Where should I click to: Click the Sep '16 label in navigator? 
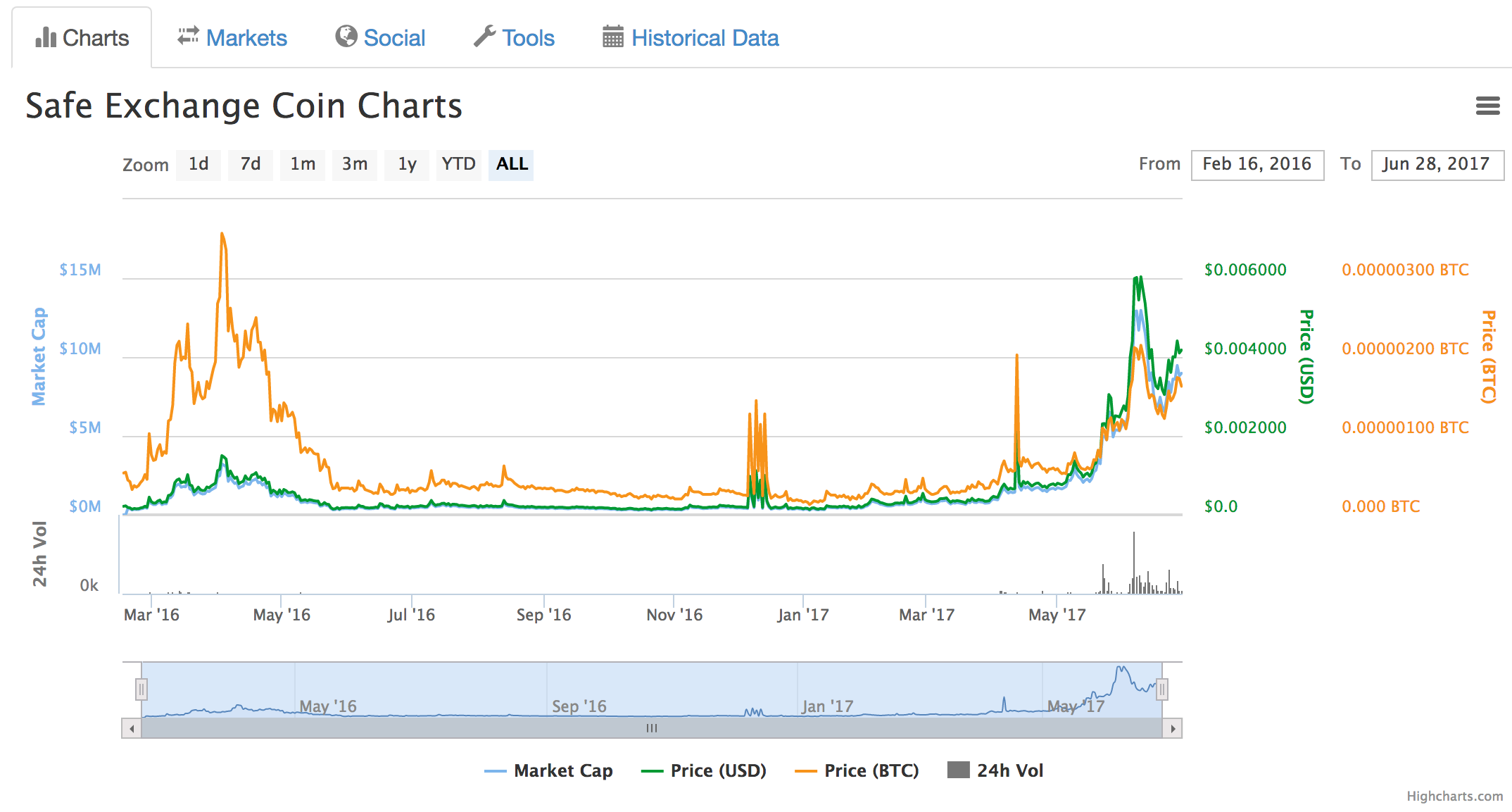coord(579,706)
